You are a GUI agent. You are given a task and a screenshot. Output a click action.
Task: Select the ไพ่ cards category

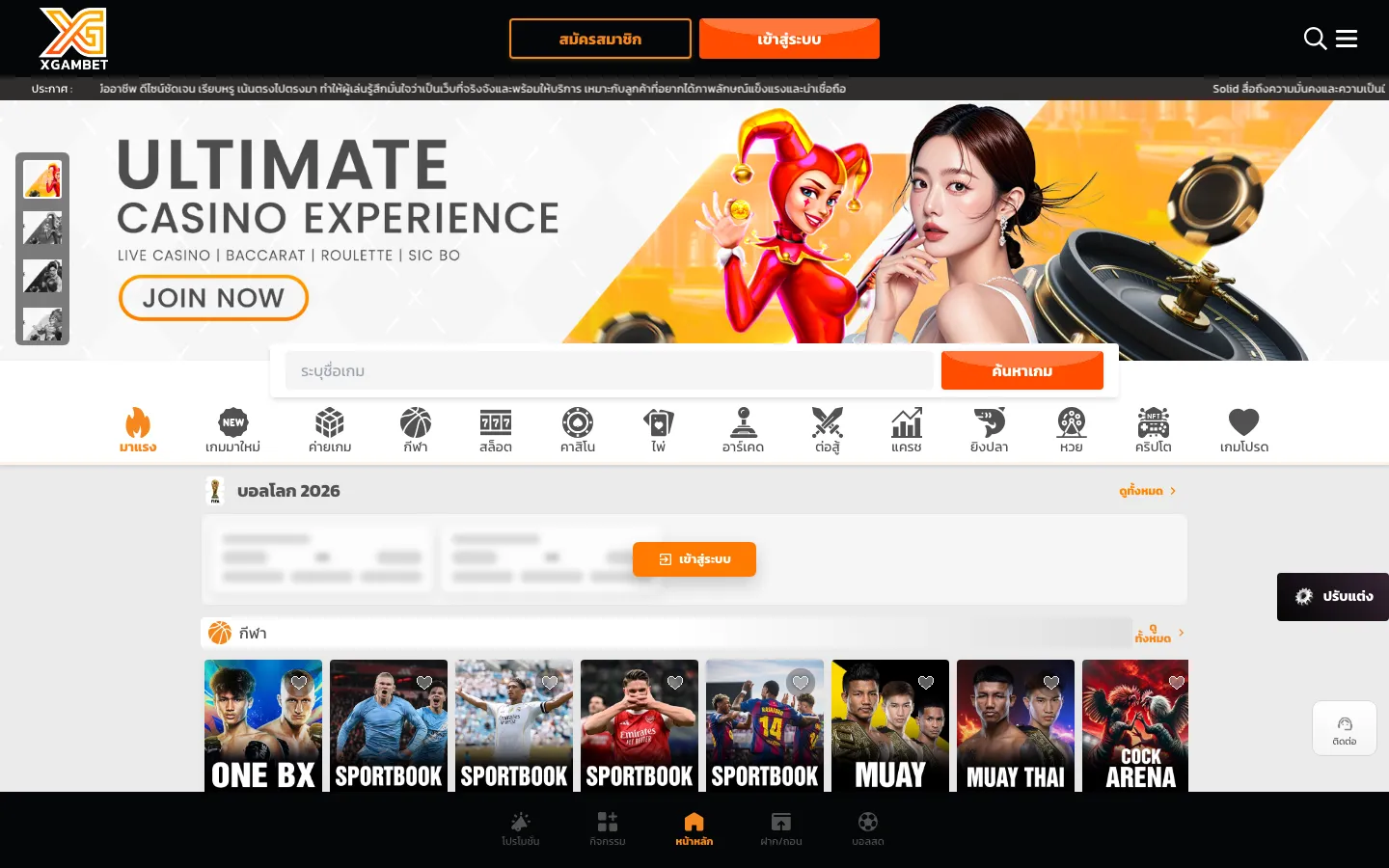click(659, 430)
